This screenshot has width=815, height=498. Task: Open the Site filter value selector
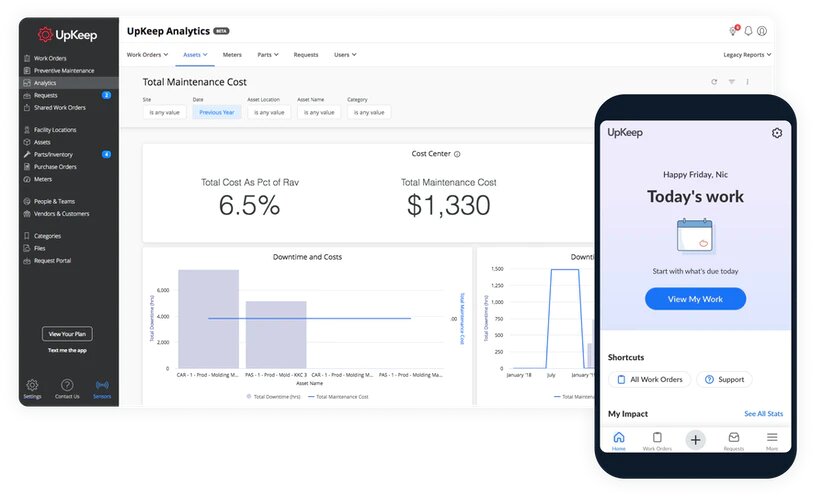[x=165, y=112]
